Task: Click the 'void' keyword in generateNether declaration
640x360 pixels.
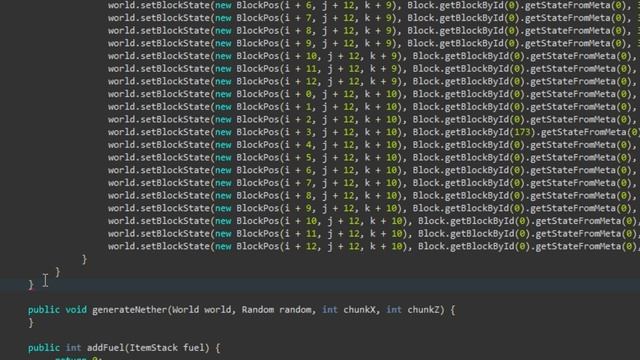Action: (x=76, y=310)
